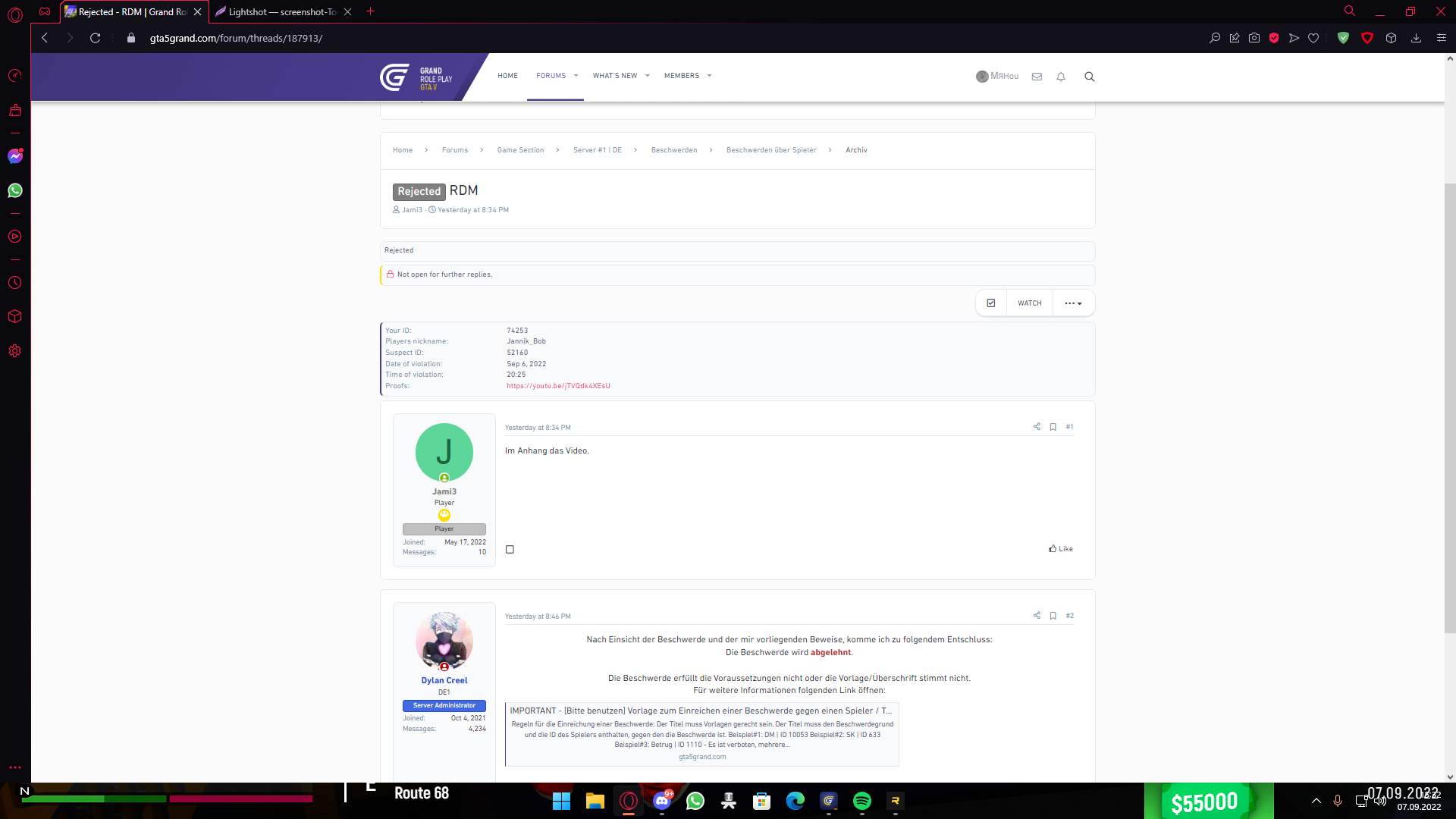This screenshot has width=1456, height=819.
Task: Navigate to HOME tab
Action: [508, 76]
